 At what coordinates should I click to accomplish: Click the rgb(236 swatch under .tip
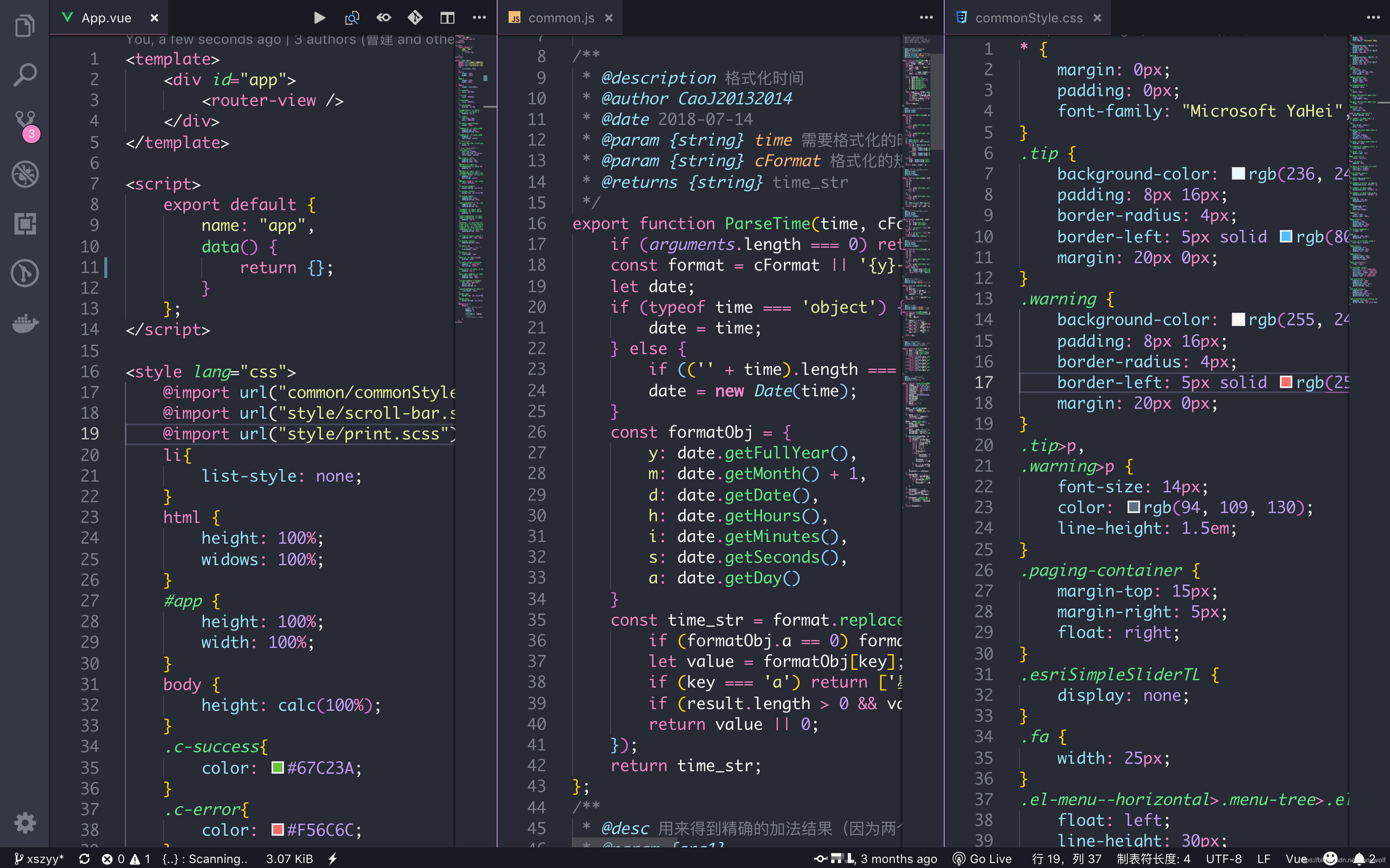click(1238, 173)
